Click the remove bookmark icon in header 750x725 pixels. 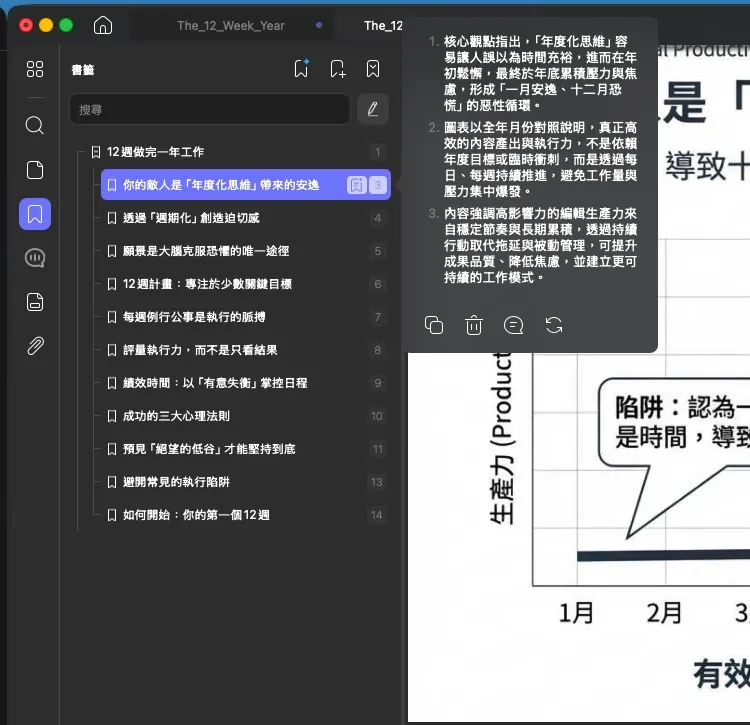tap(373, 69)
